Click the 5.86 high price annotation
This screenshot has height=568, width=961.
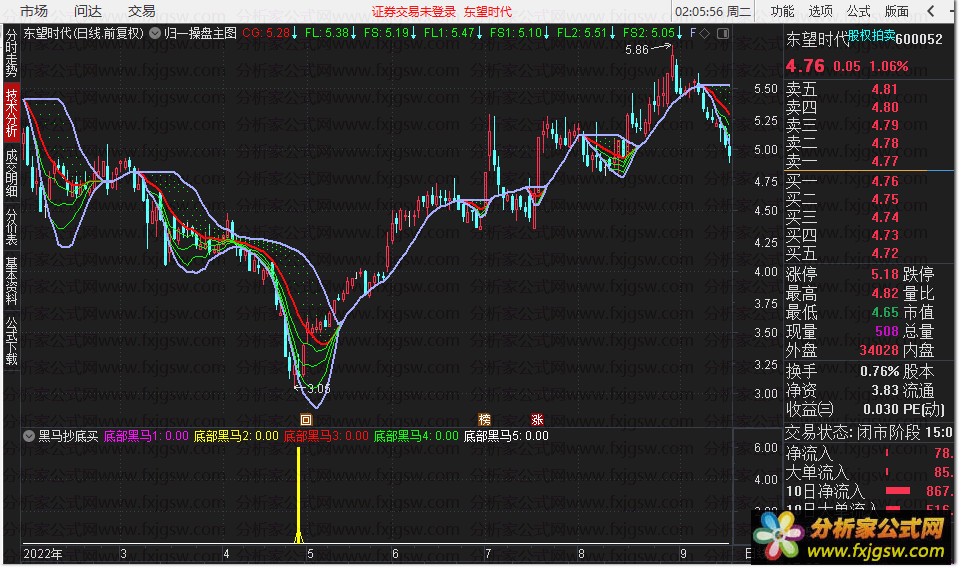tap(637, 50)
